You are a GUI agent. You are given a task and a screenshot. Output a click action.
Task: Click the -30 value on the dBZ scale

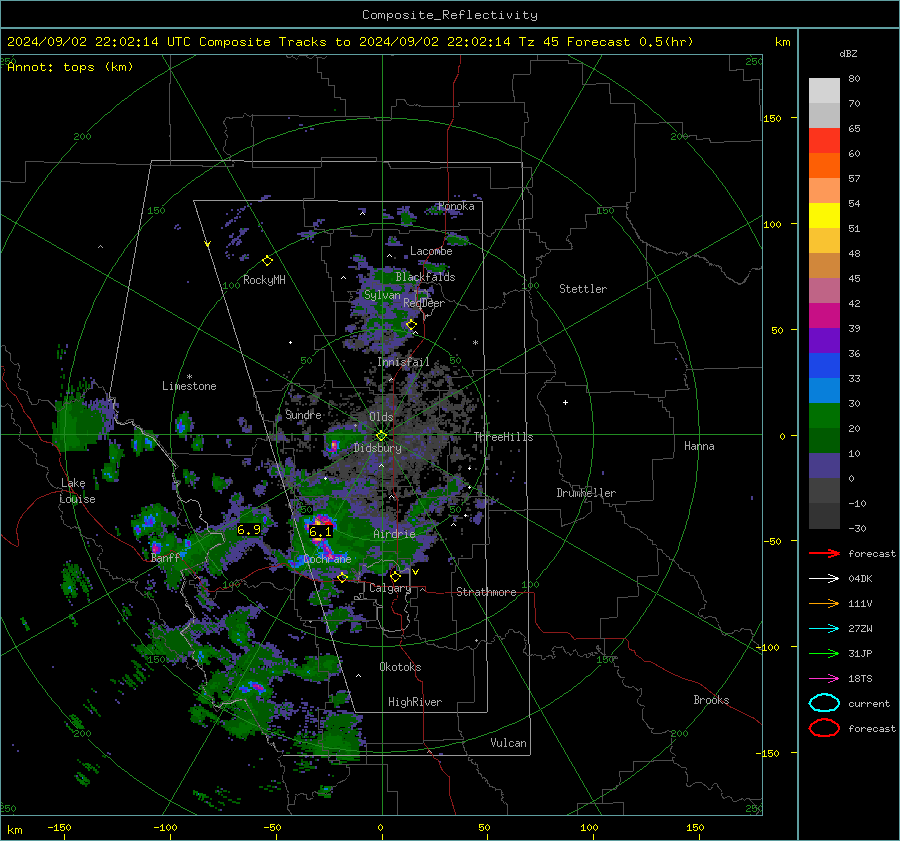click(x=857, y=529)
